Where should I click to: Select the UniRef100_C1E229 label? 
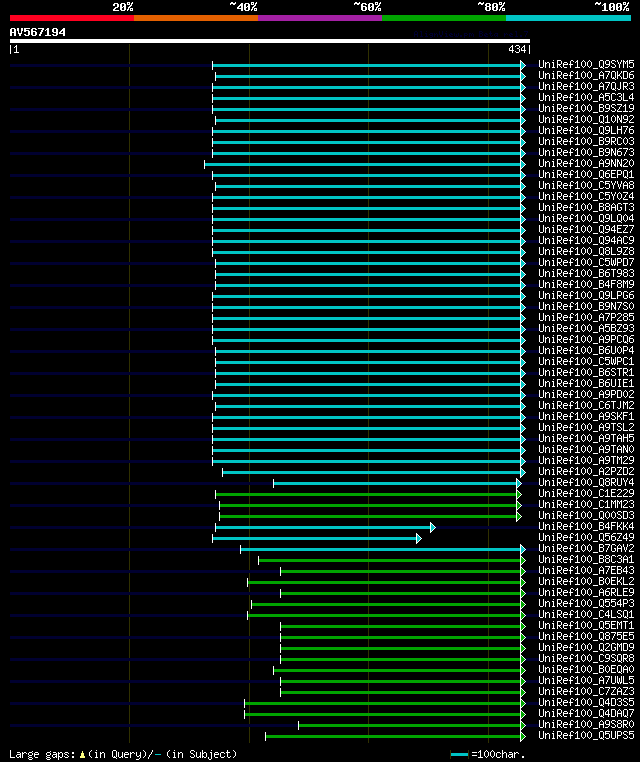(586, 493)
